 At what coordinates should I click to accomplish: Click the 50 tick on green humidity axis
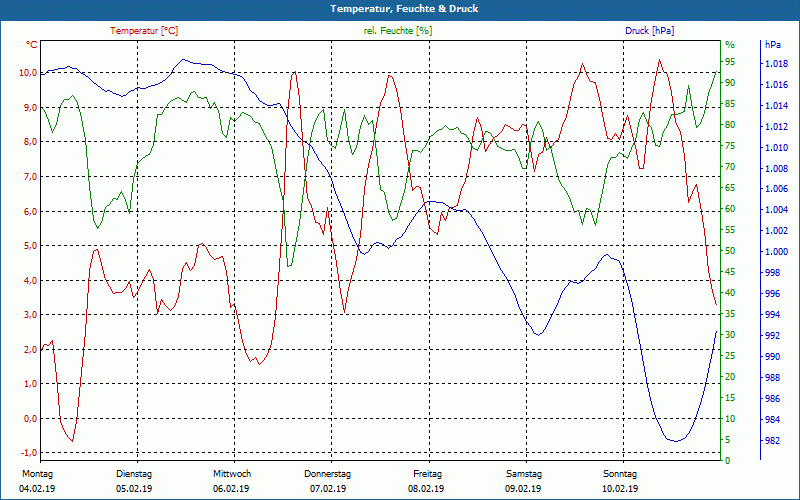click(730, 251)
